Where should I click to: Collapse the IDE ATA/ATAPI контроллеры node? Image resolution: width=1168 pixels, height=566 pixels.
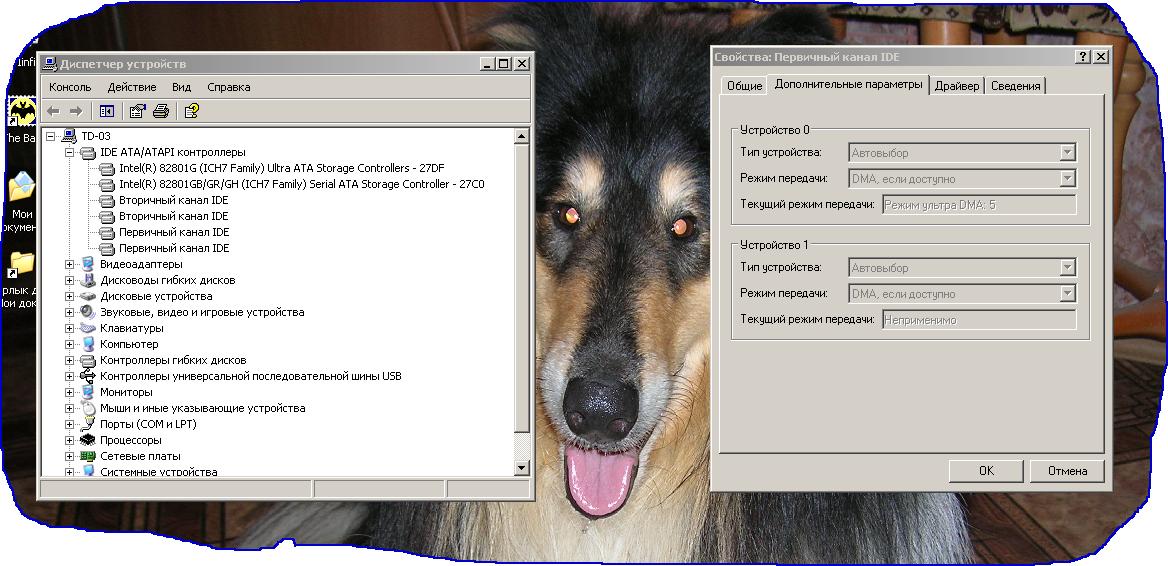coord(70,152)
